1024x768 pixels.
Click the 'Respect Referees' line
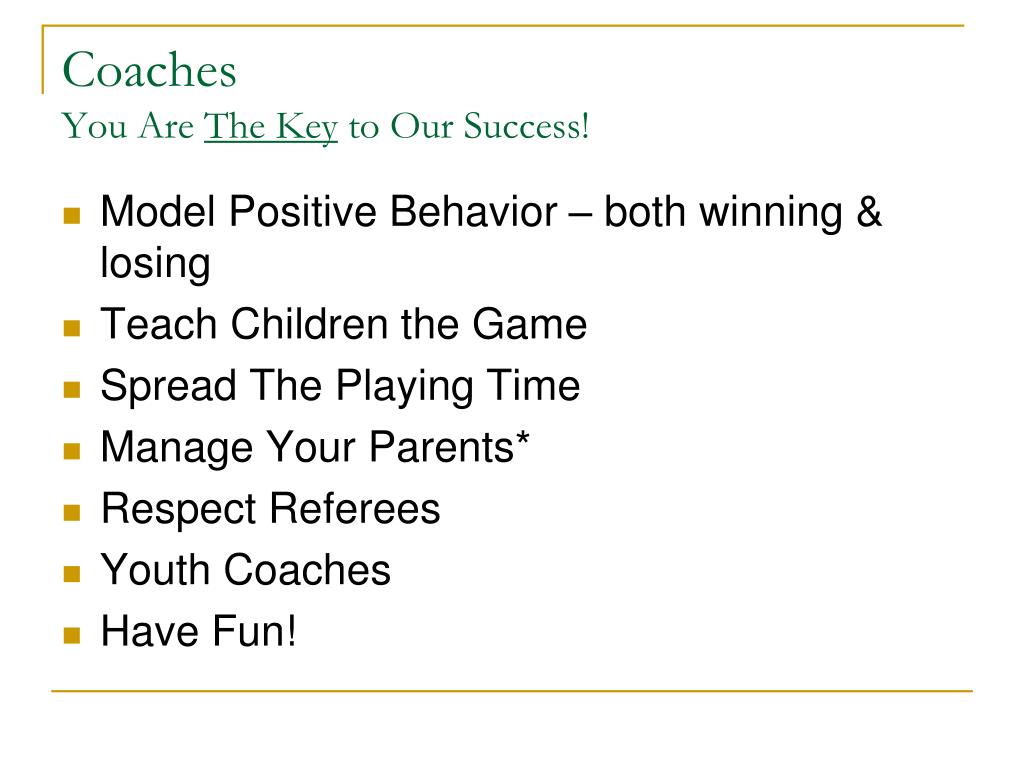pyautogui.click(x=270, y=509)
